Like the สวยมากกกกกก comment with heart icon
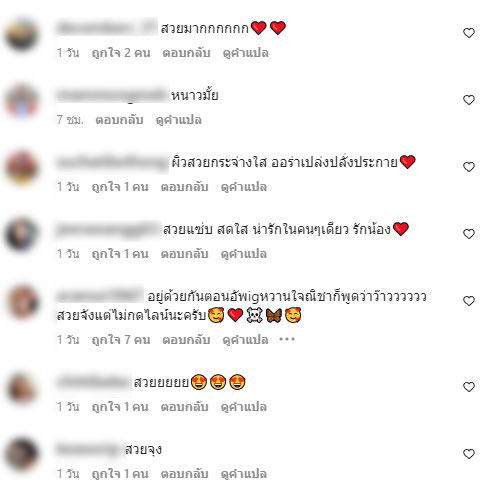Image resolution: width=483 pixels, height=502 pixels. tap(469, 33)
